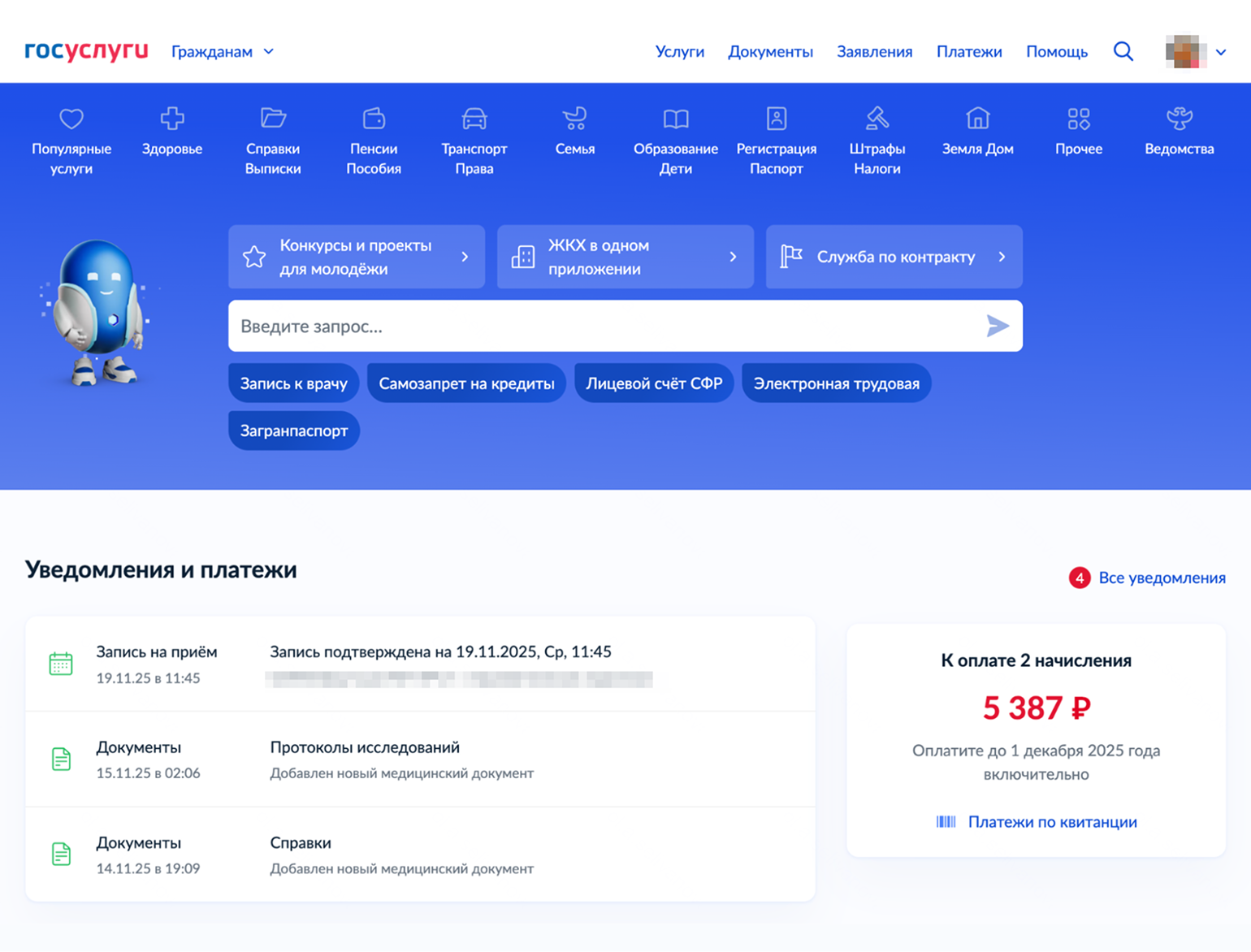Open the Заявления menu item
The image size is (1251, 952).
click(x=875, y=51)
